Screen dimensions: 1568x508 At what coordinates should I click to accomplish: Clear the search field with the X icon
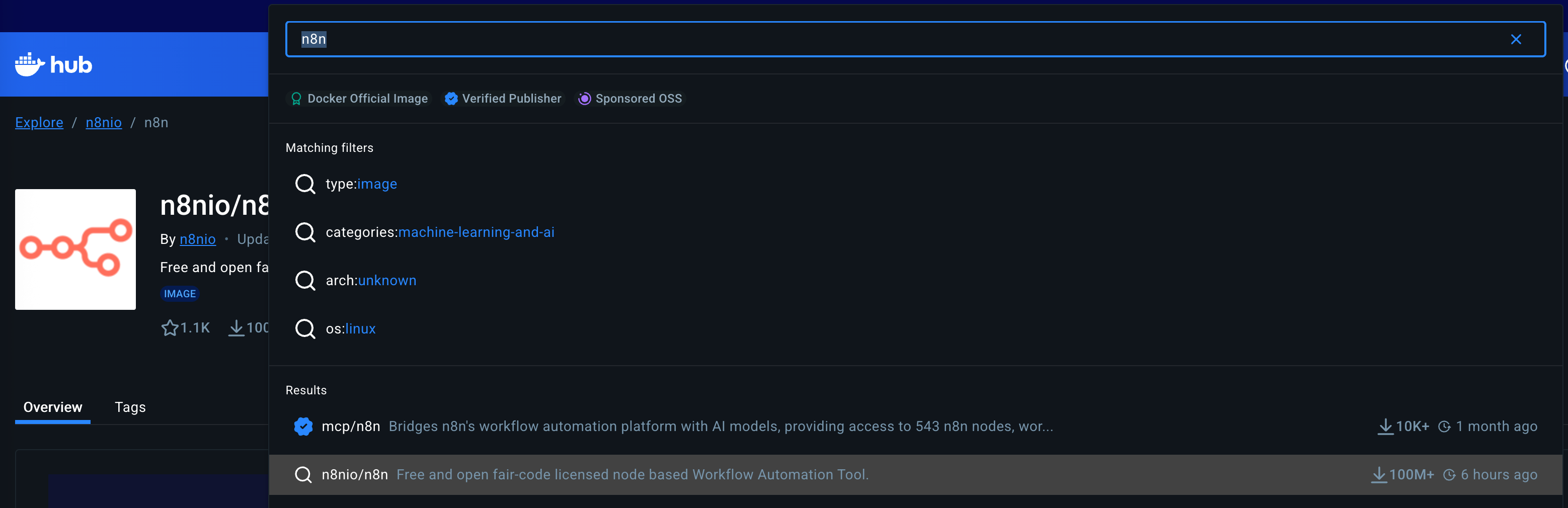tap(1516, 40)
